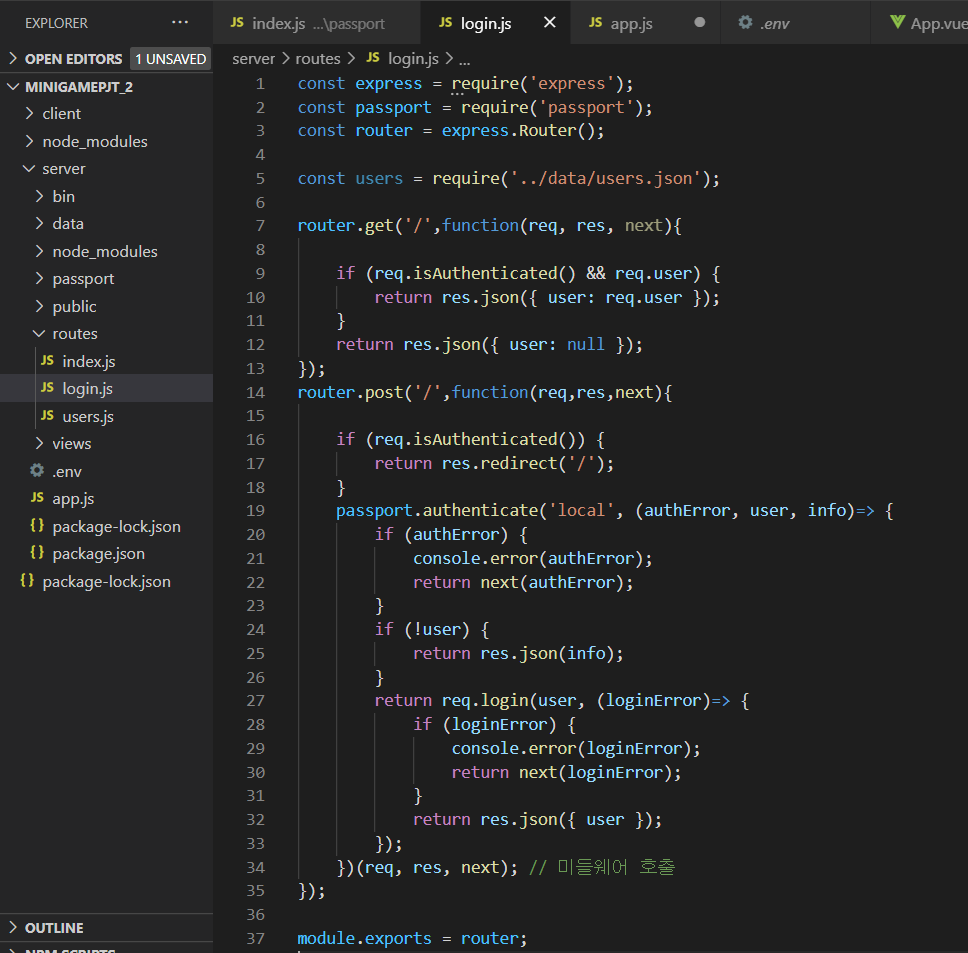The height and width of the screenshot is (953, 968).
Task: Click JS icon on index.js passport tab
Action: [x=237, y=23]
